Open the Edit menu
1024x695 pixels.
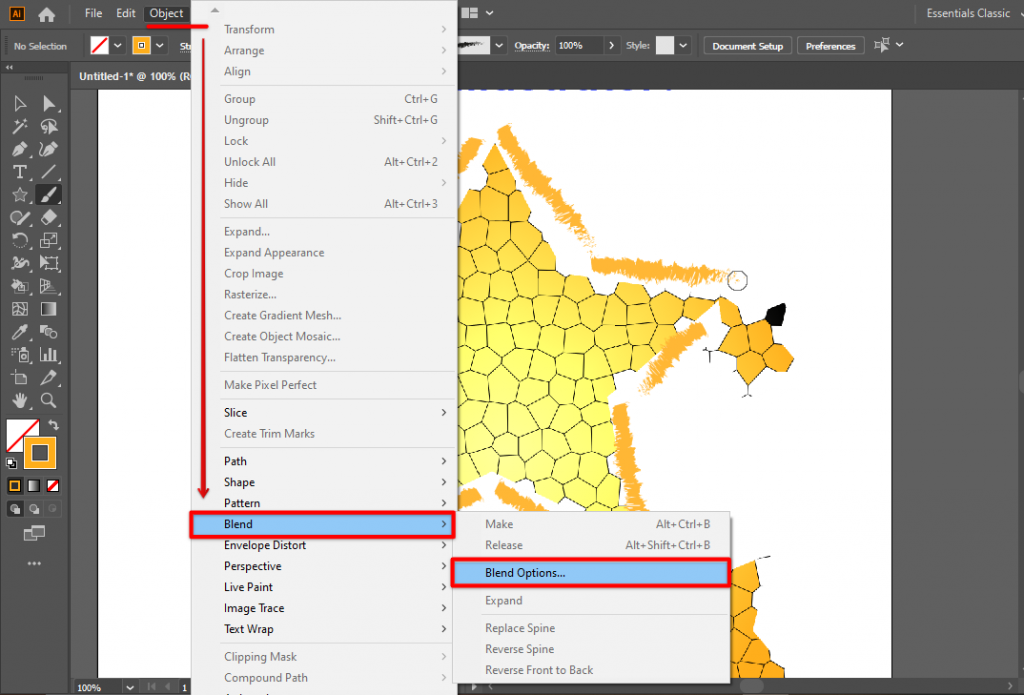point(125,13)
